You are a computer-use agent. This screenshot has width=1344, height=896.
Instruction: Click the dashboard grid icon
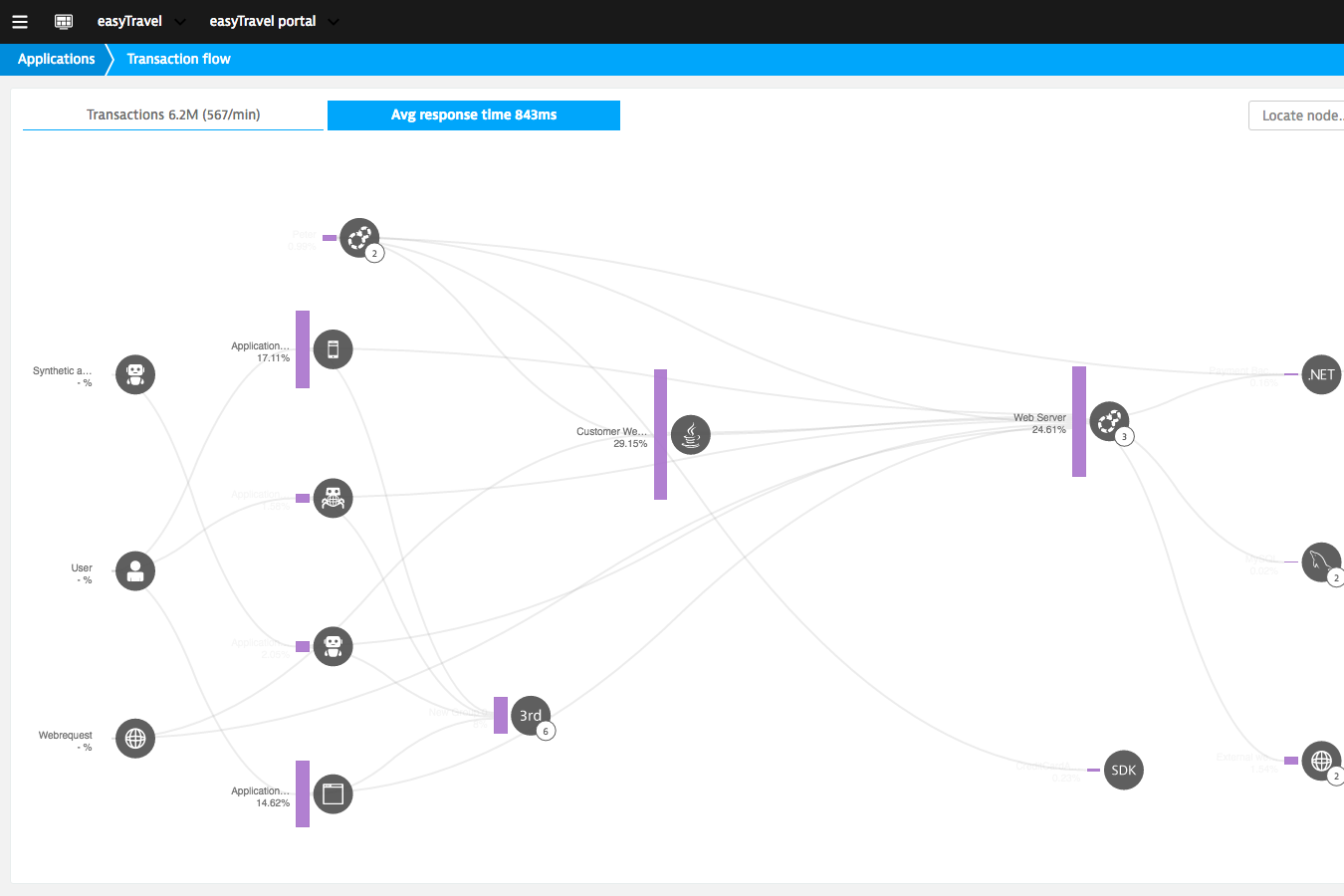point(64,21)
